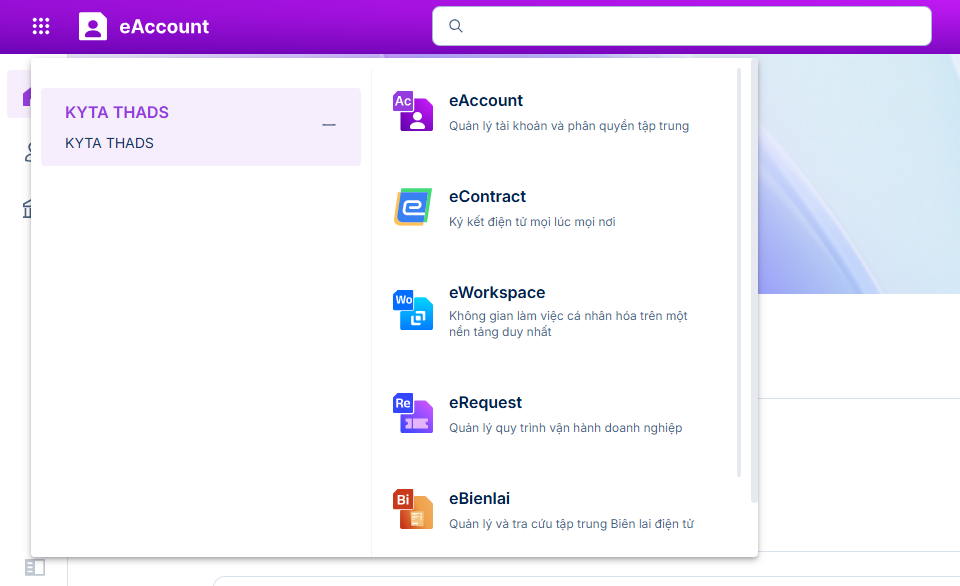Launch the eWorkspace app title
Screen dimensions: 960x586
(497, 293)
